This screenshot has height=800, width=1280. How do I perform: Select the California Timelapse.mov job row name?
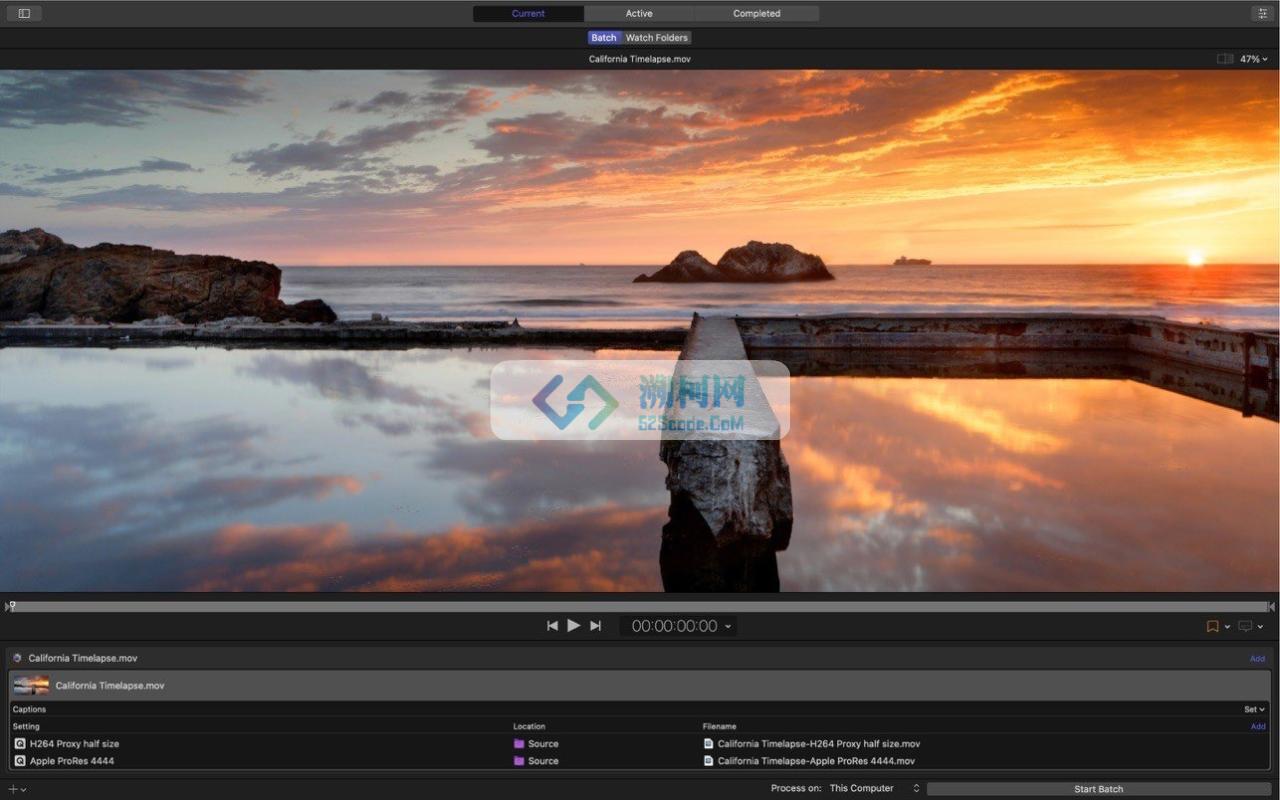point(110,686)
